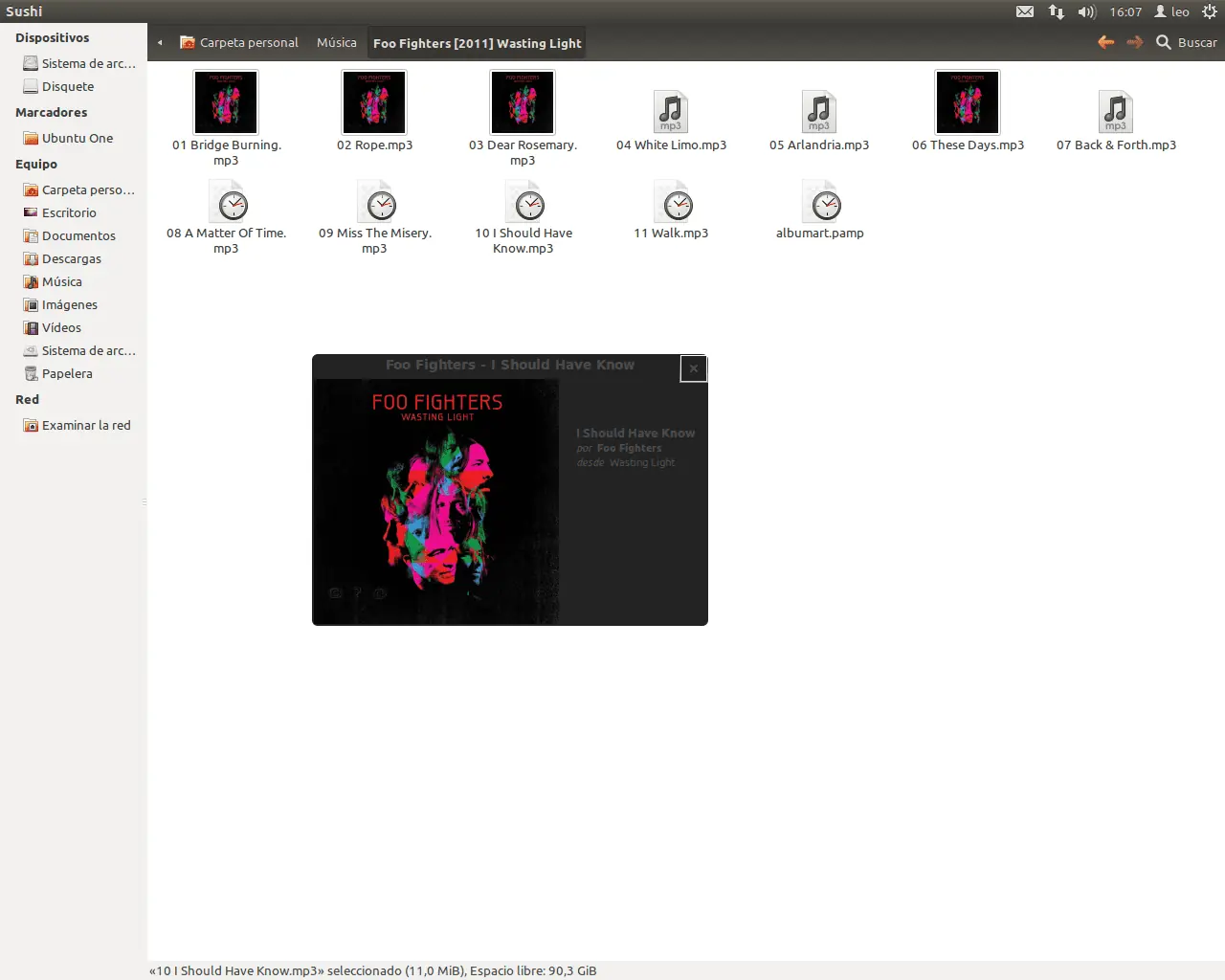The image size is (1225, 980).
Task: Select the 10 I Should Have Know.mp3 file icon
Action: point(523,201)
